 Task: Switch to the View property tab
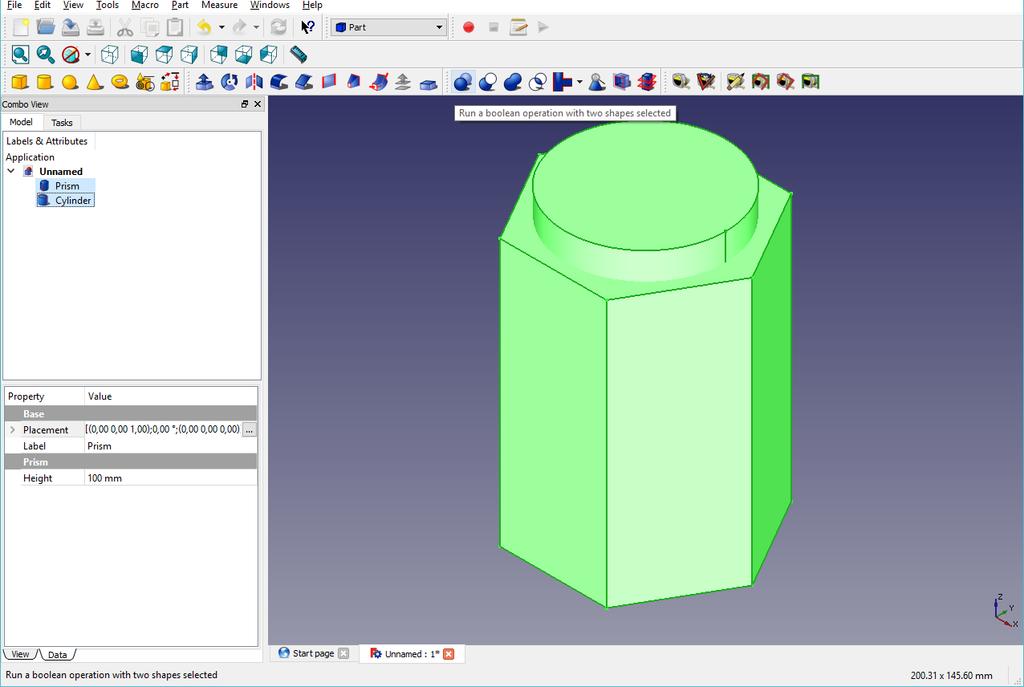pos(20,654)
